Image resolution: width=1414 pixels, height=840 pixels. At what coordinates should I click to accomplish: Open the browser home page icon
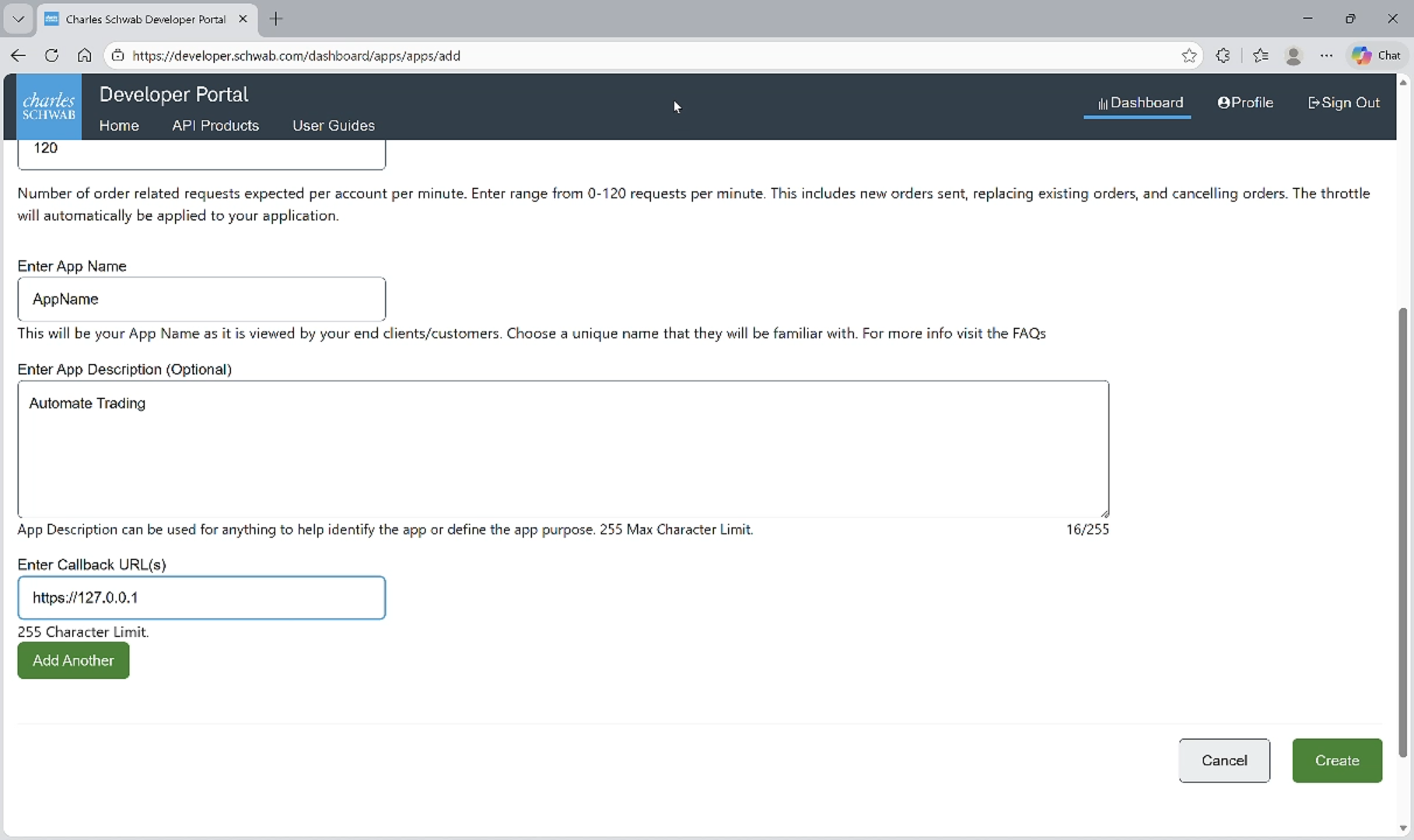(x=85, y=55)
